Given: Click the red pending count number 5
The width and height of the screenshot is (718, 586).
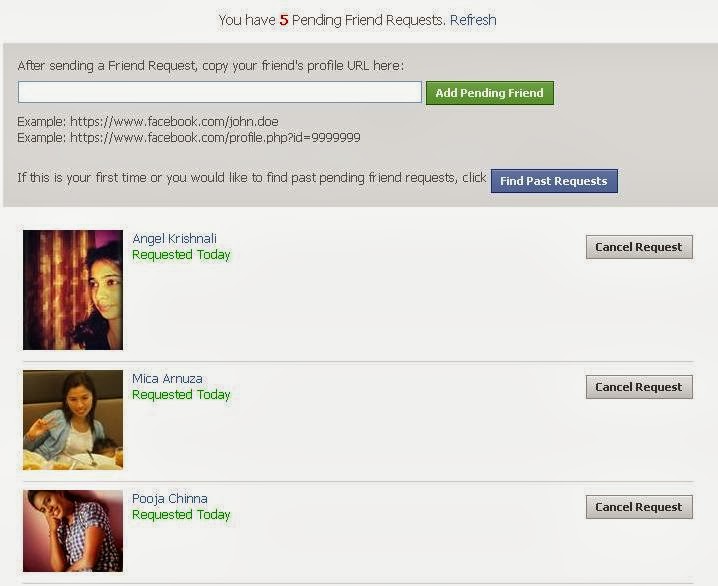Looking at the screenshot, I should pos(284,20).
